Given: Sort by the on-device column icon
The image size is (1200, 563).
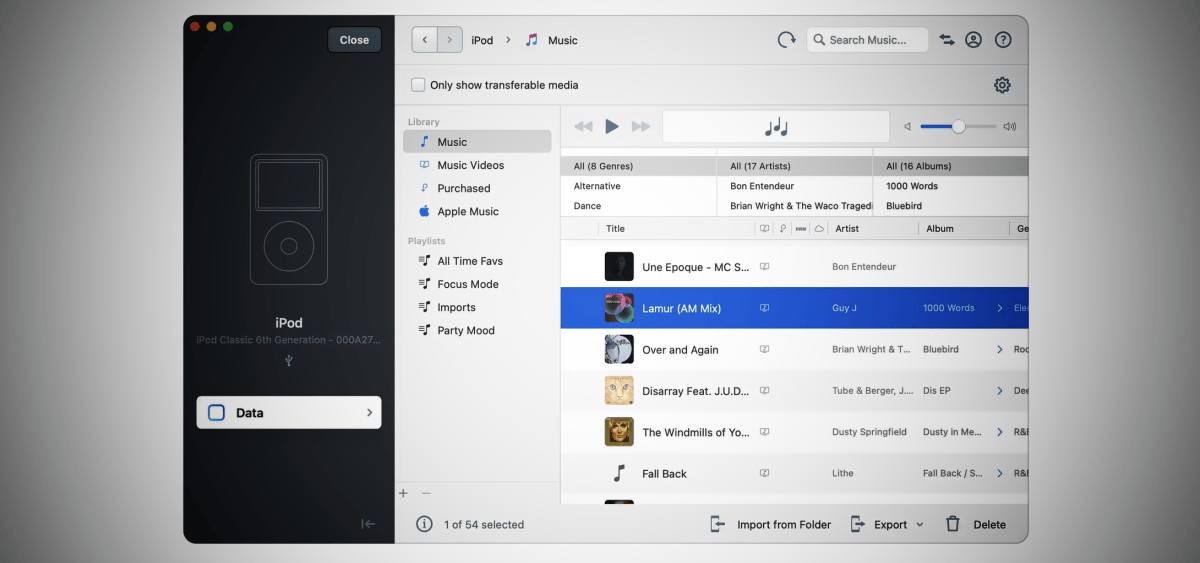Looking at the screenshot, I should click(765, 229).
